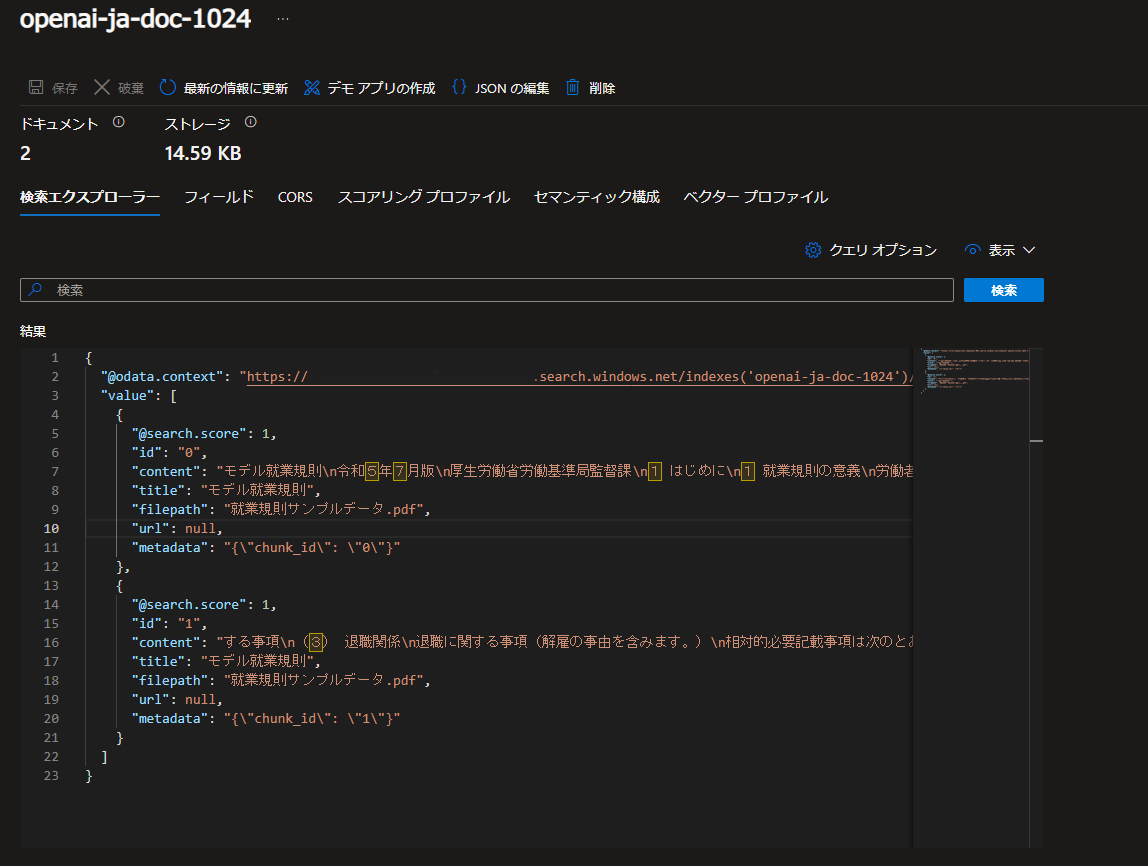1148x866 pixels.
Task: Click the 14.59 KB storage value
Action: pyautogui.click(x=203, y=153)
